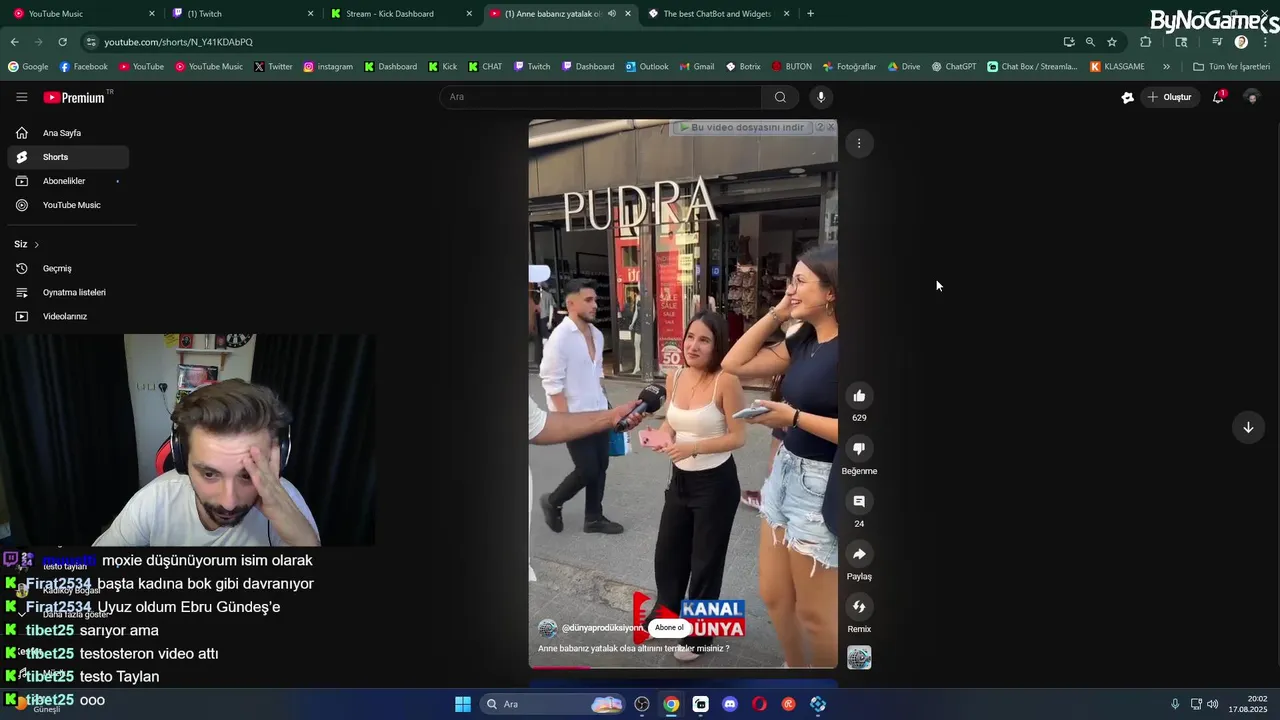Click the YouTube search magnifier button
This screenshot has width=1280, height=720.
pos(780,97)
